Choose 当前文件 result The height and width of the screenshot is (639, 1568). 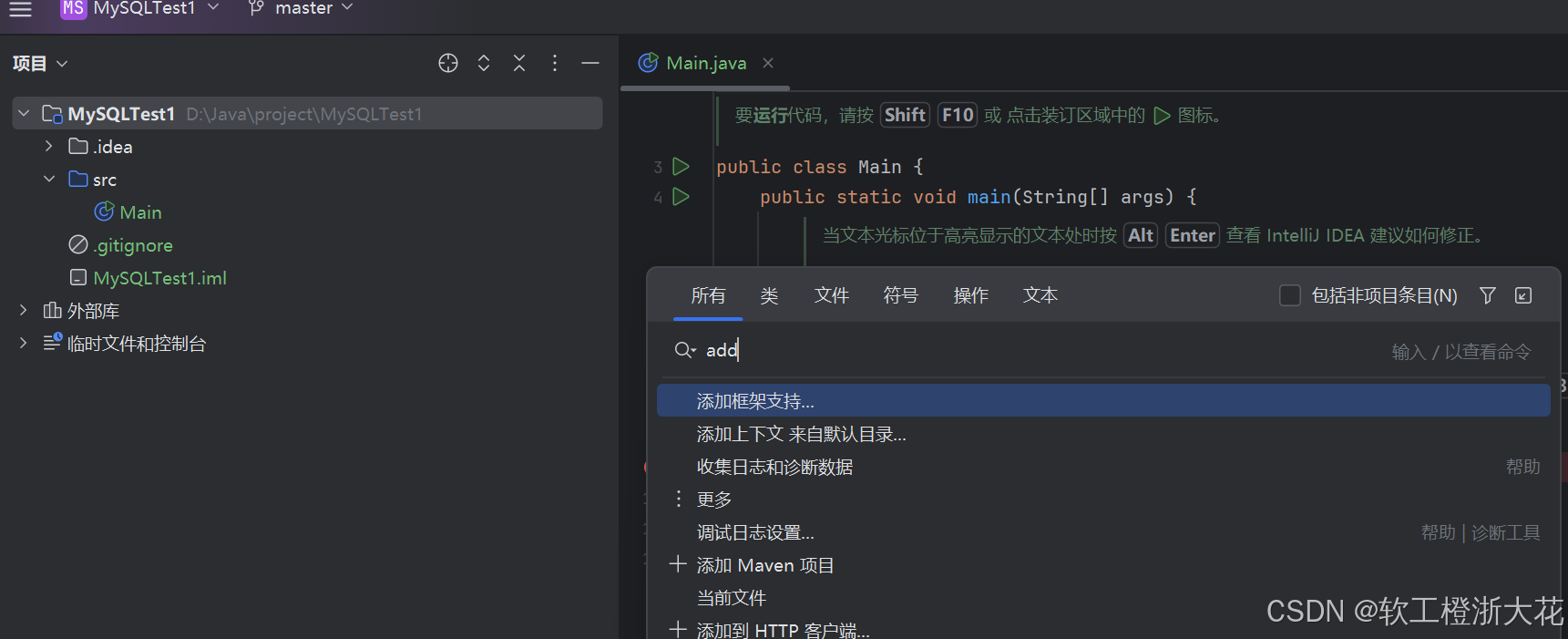coord(1103,598)
